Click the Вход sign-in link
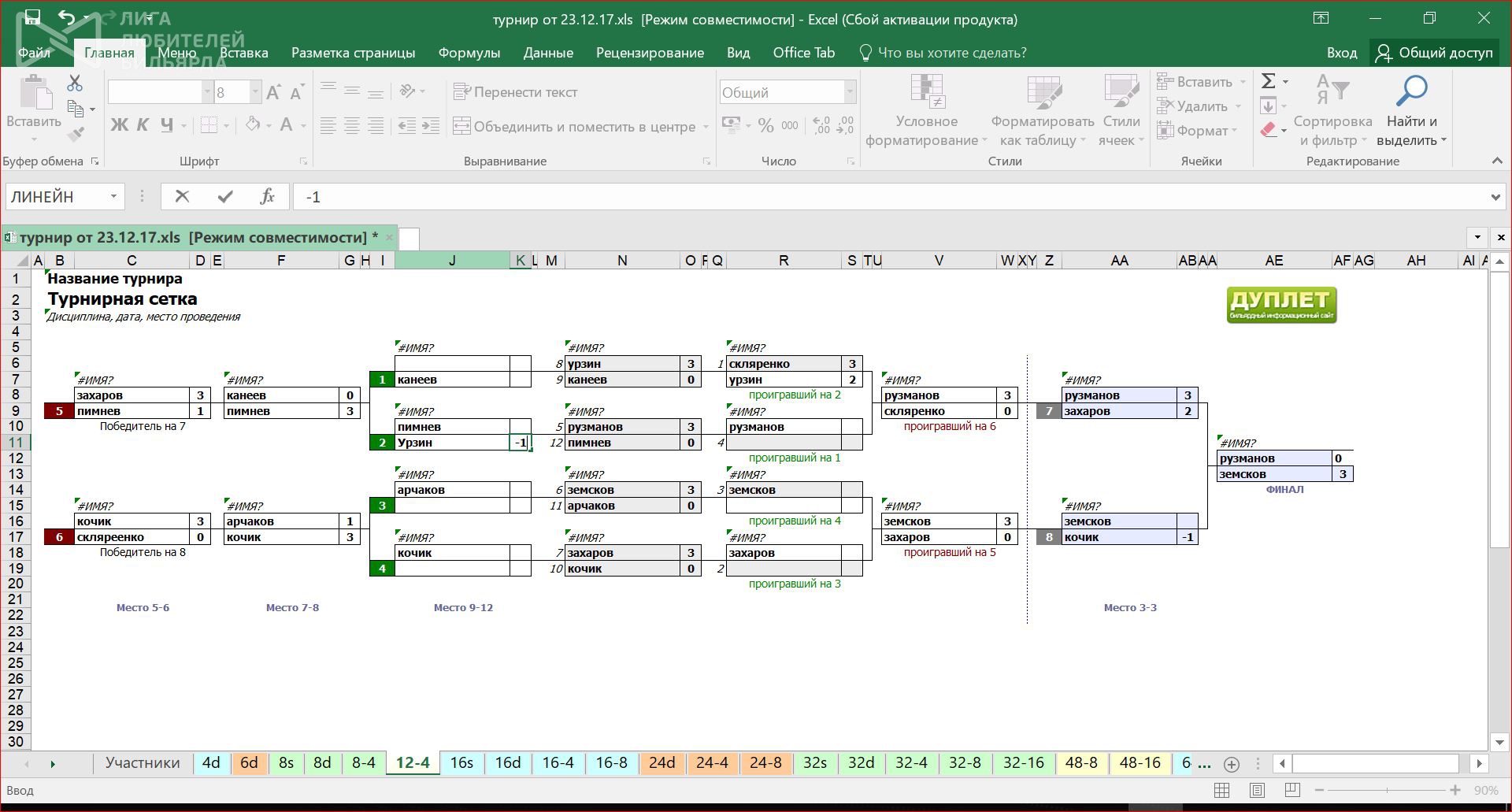 (1341, 53)
